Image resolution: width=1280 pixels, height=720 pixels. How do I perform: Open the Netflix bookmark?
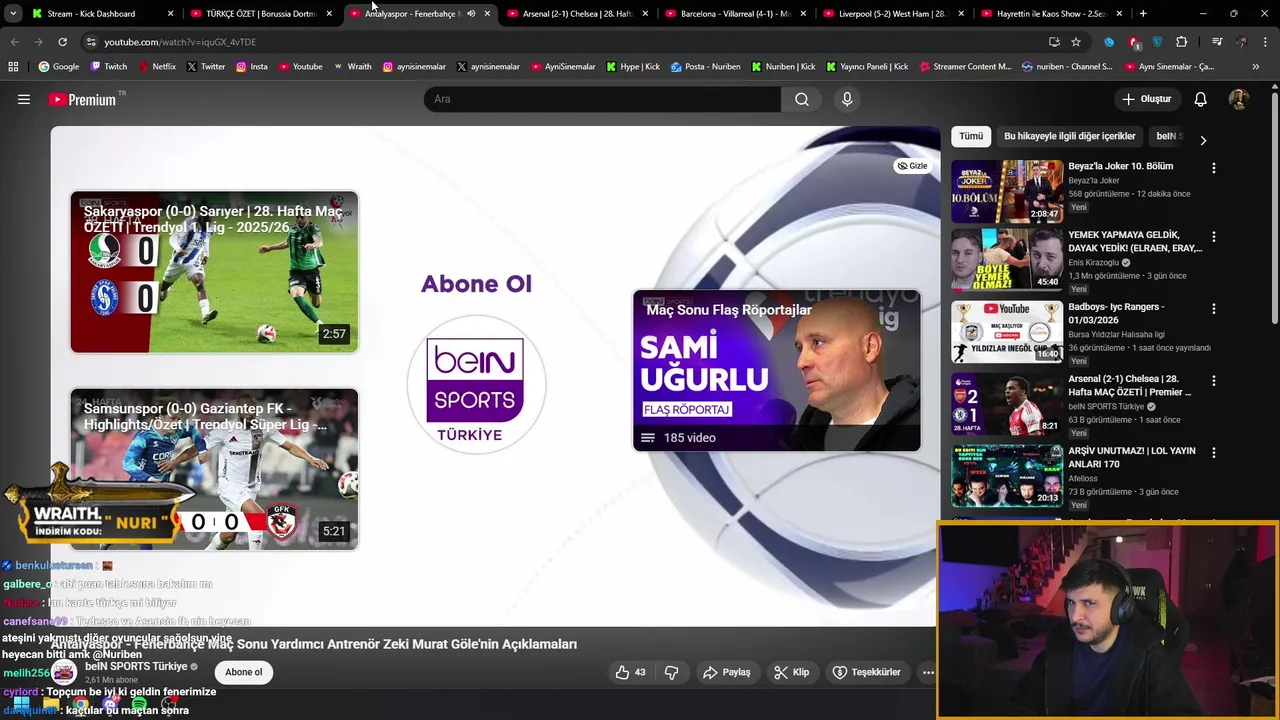[156, 67]
